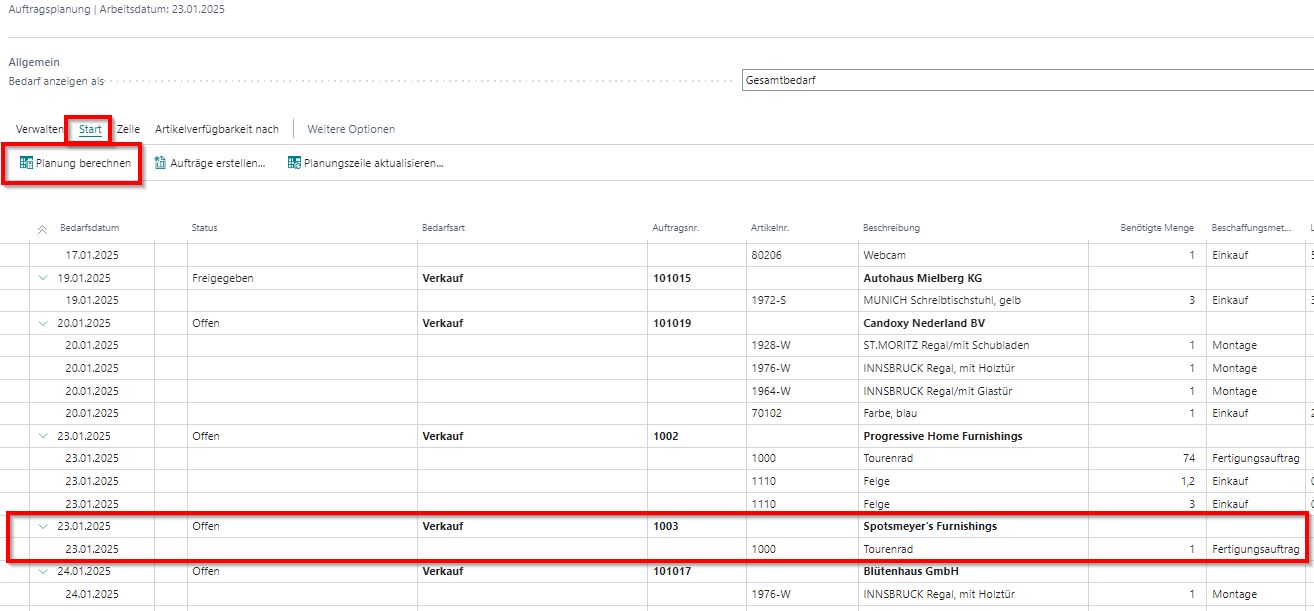Click article number 70102 cell
The image size is (1314, 611).
point(766,413)
